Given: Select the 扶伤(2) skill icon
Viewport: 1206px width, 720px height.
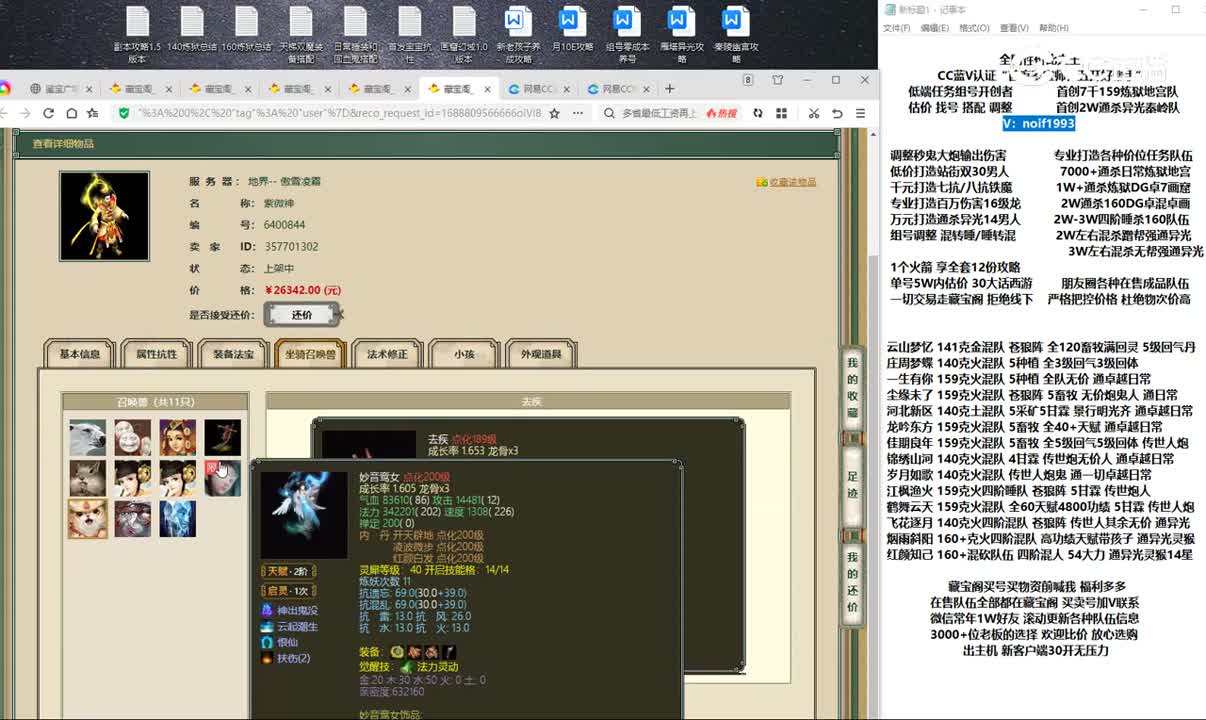Looking at the screenshot, I should coord(266,658).
